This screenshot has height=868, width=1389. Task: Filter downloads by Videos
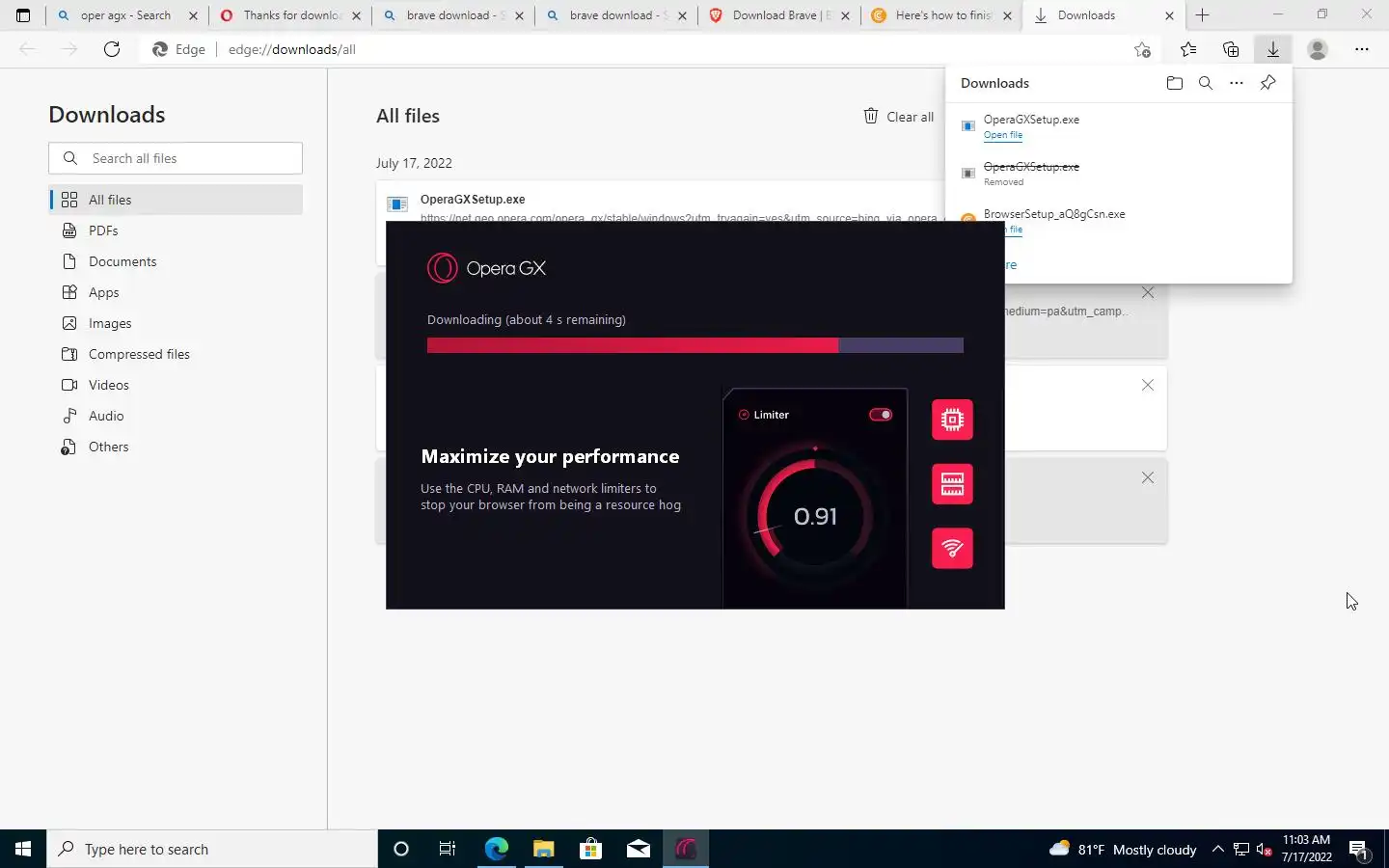[176, 385]
